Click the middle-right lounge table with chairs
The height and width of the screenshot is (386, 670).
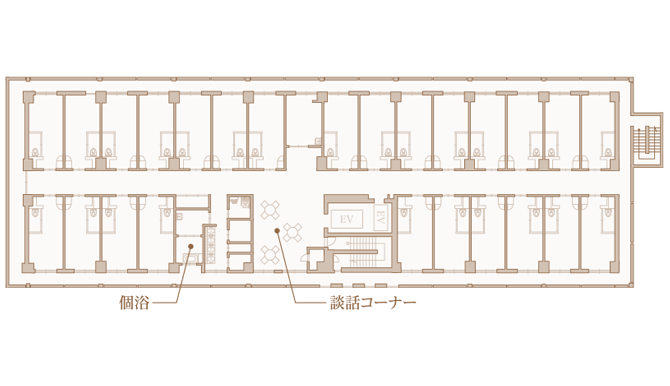tap(293, 232)
